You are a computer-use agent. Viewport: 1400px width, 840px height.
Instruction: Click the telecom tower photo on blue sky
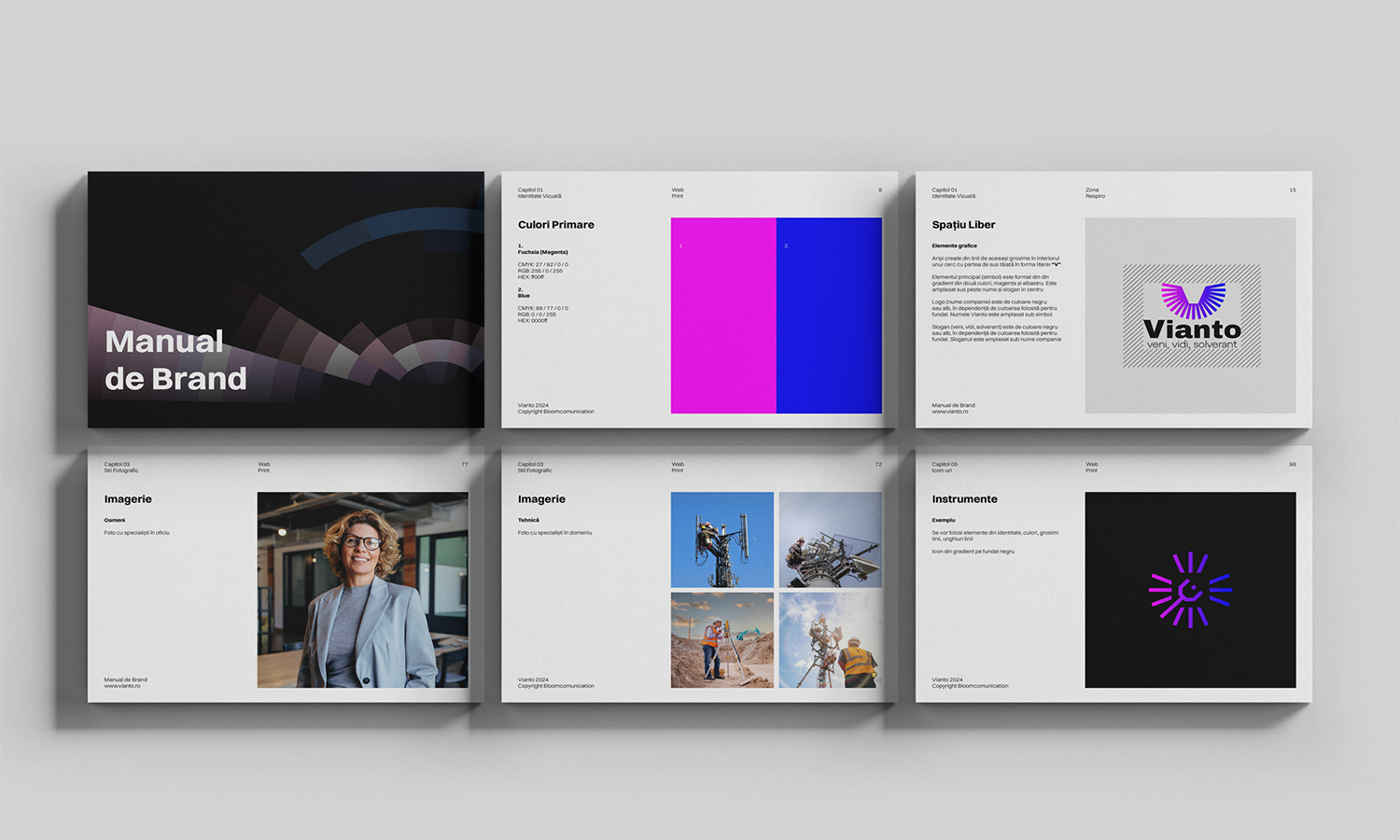(721, 539)
